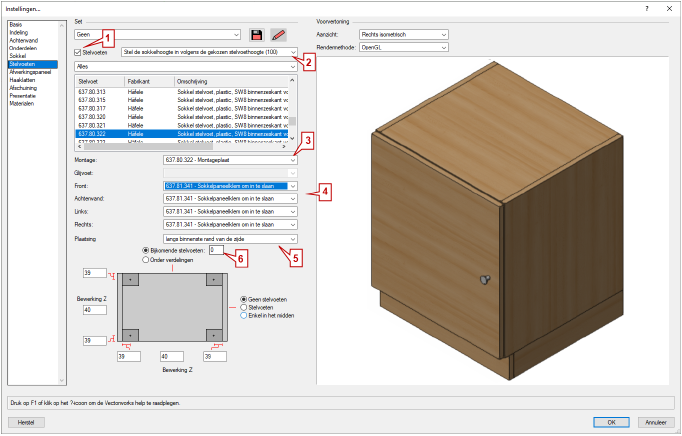Select the Onder verdelingen radio button
This screenshot has width=682, height=436.
[x=146, y=260]
